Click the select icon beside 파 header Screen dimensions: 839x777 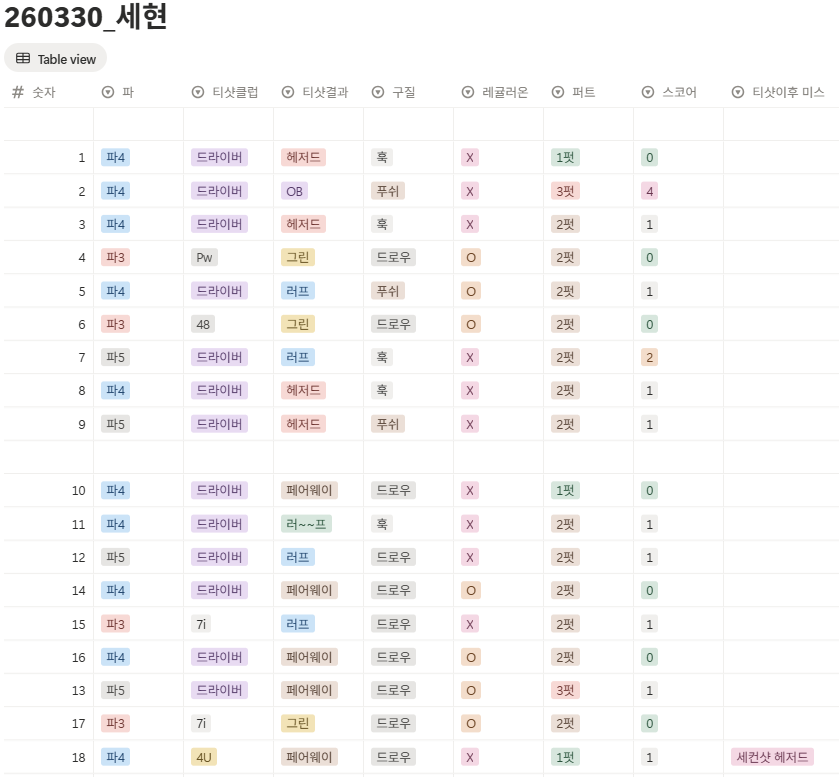point(108,92)
